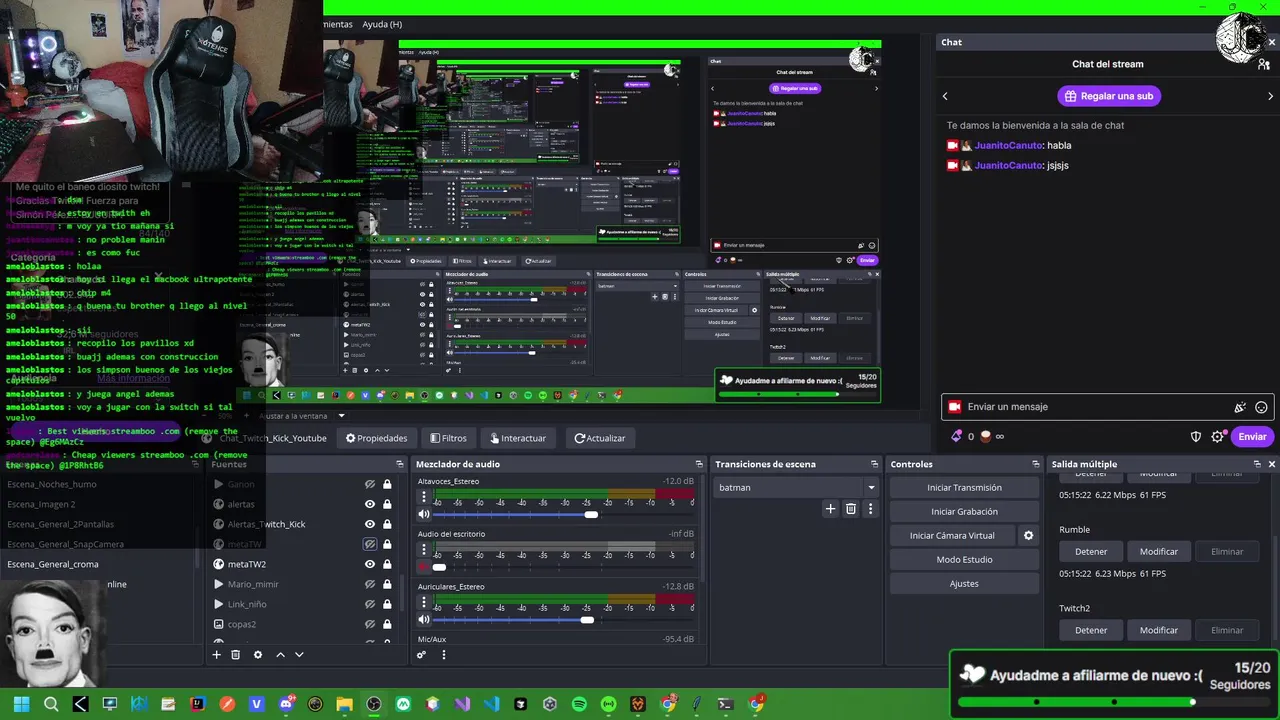
Task: Add a new source with the plus icon
Action: [216, 655]
